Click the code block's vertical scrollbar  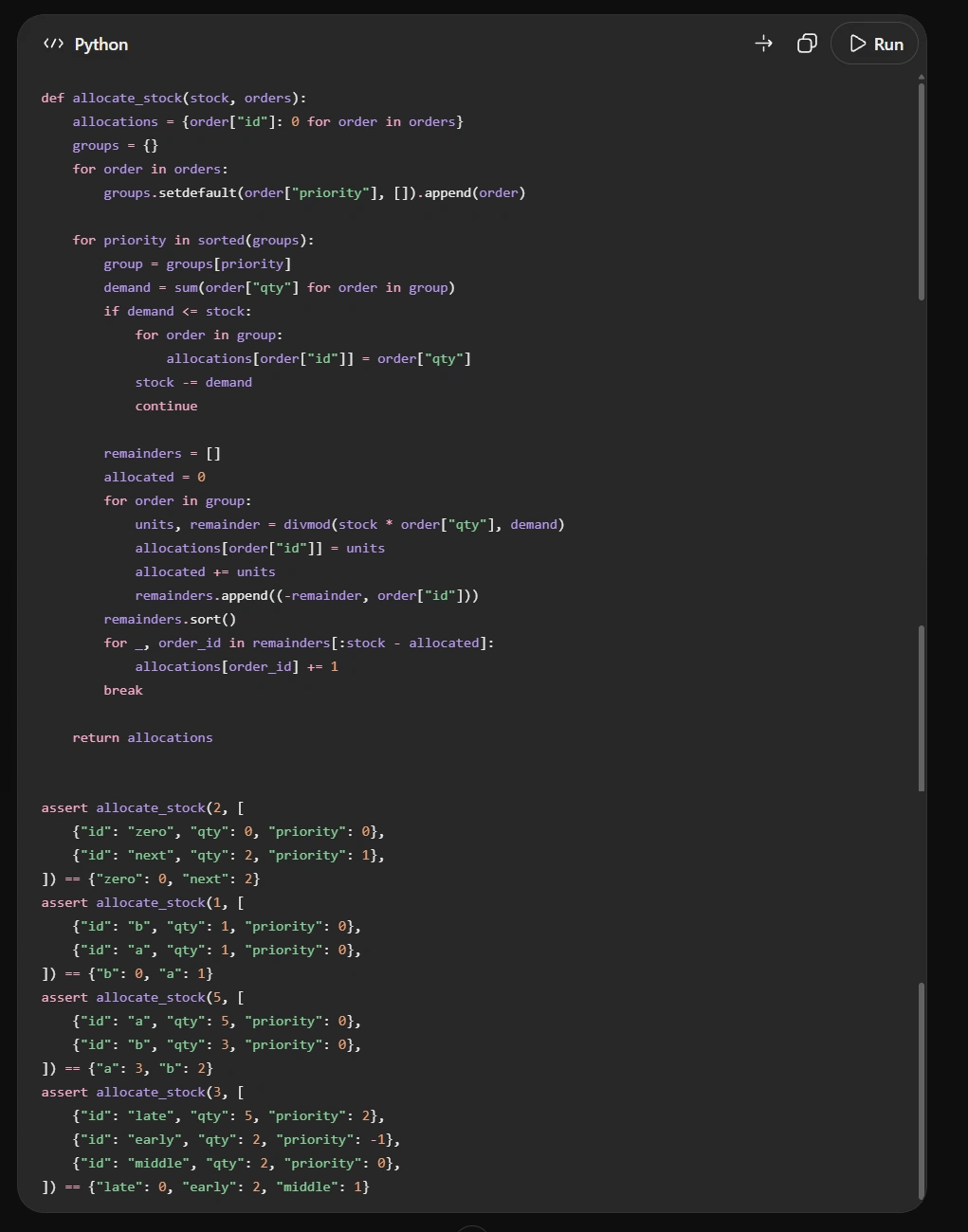[x=922, y=192]
